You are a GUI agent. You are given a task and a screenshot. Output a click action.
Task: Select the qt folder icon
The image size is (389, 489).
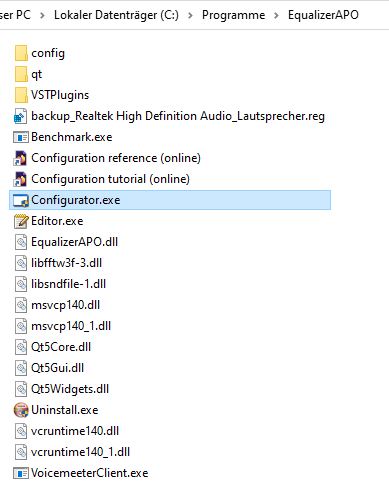click(x=21, y=74)
